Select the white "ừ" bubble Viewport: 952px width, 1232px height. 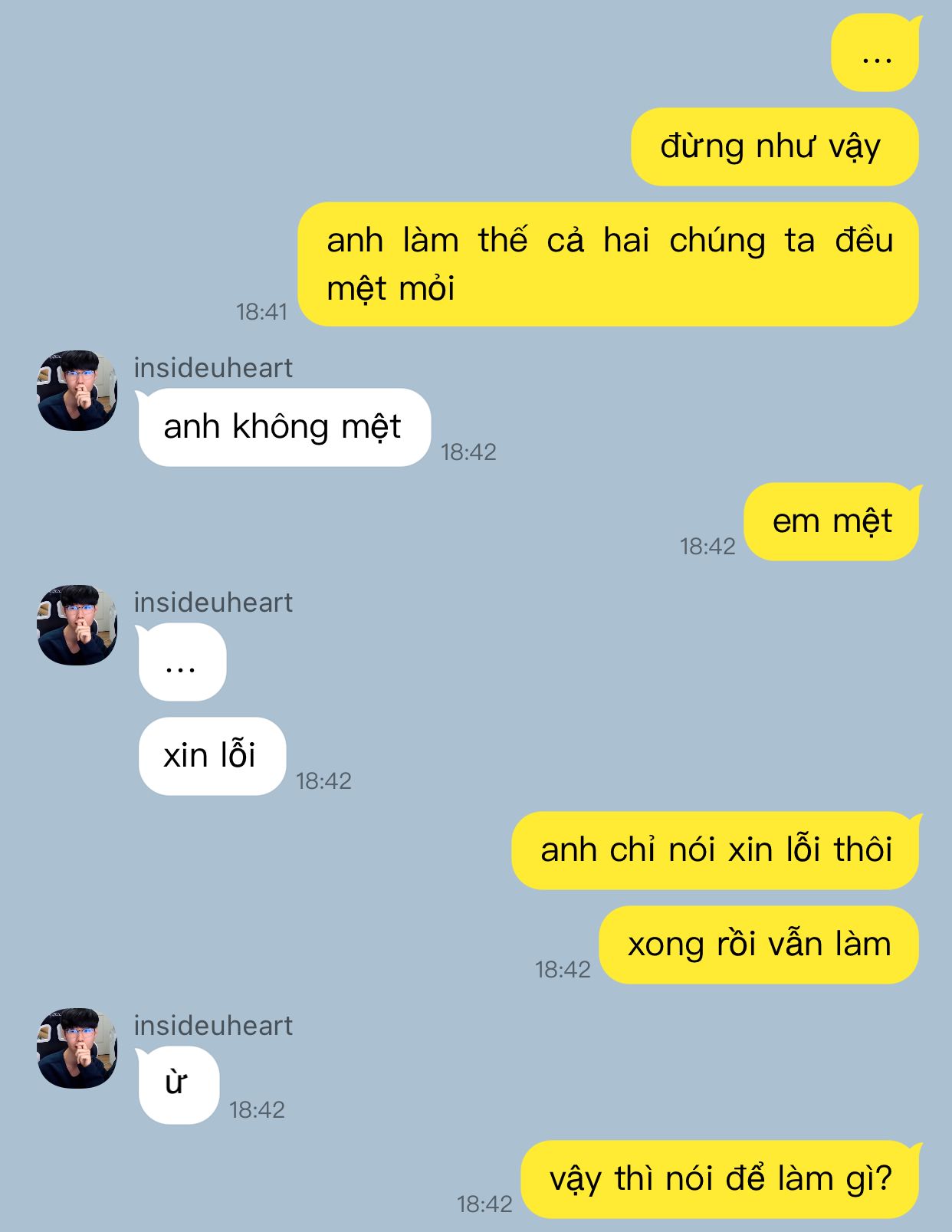[178, 1085]
